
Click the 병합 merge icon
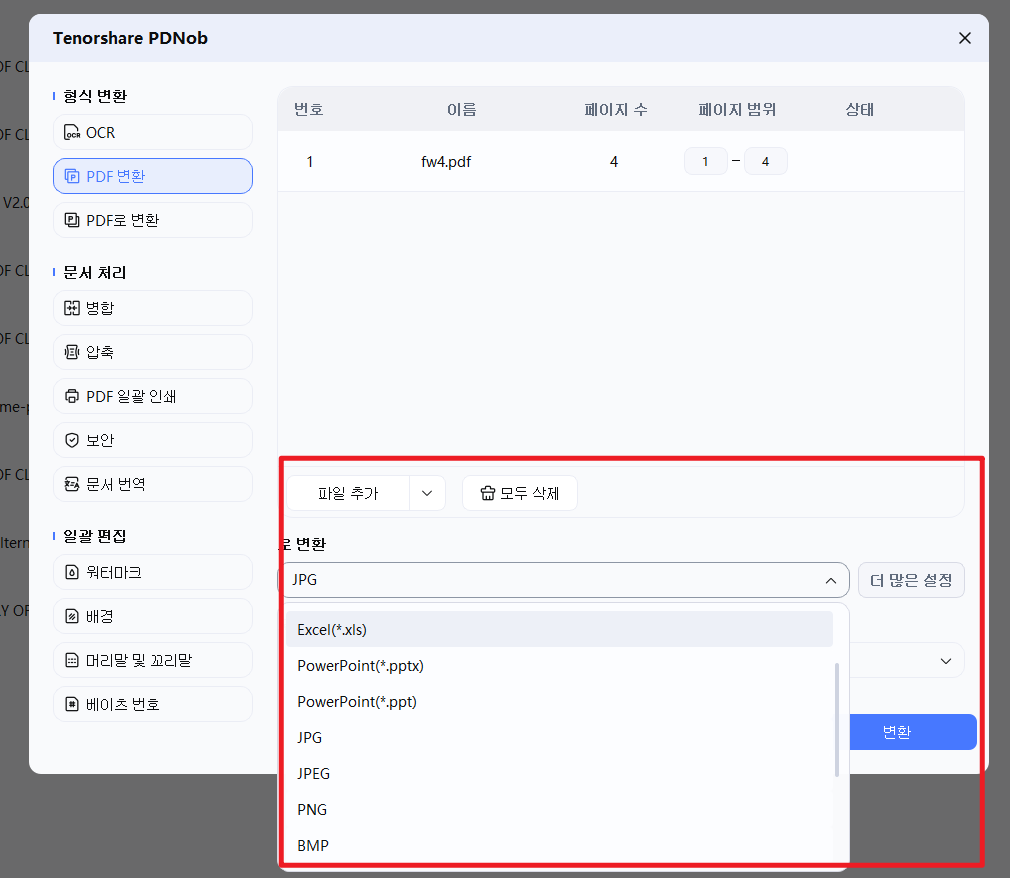pos(72,308)
